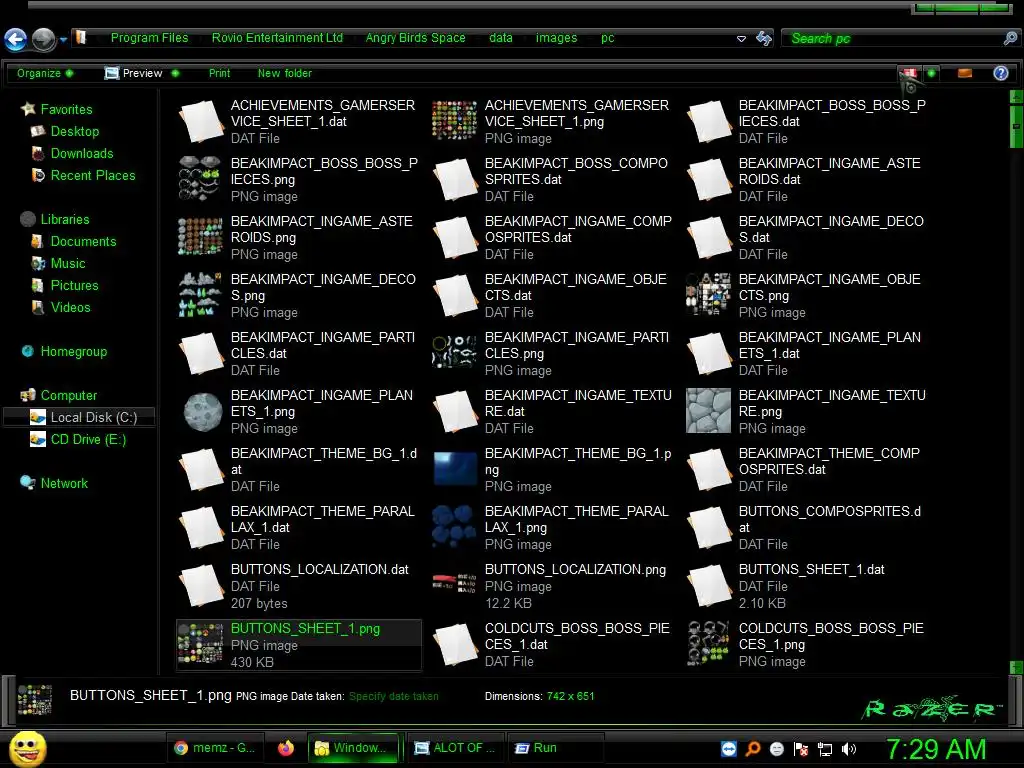Open the Documents library

click(83, 242)
